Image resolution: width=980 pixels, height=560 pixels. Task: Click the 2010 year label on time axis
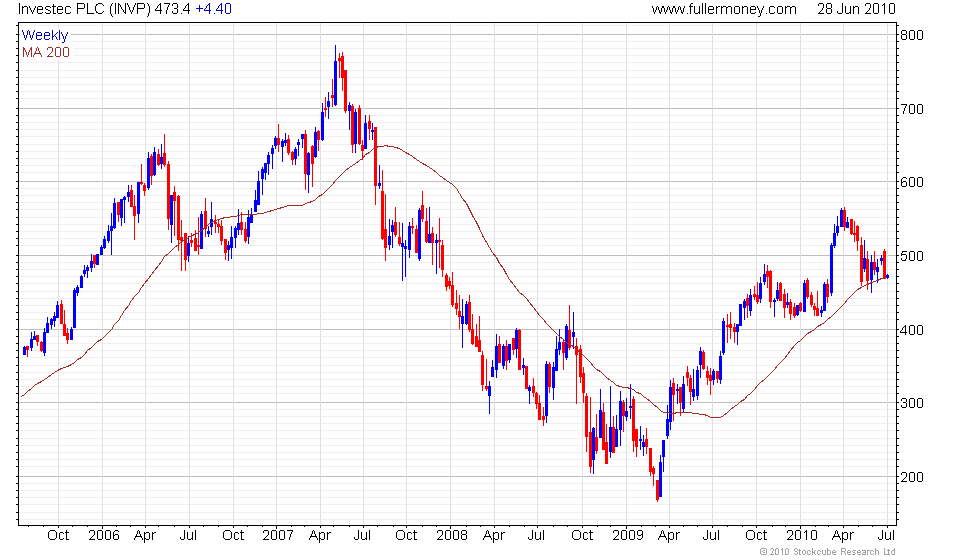coord(802,536)
